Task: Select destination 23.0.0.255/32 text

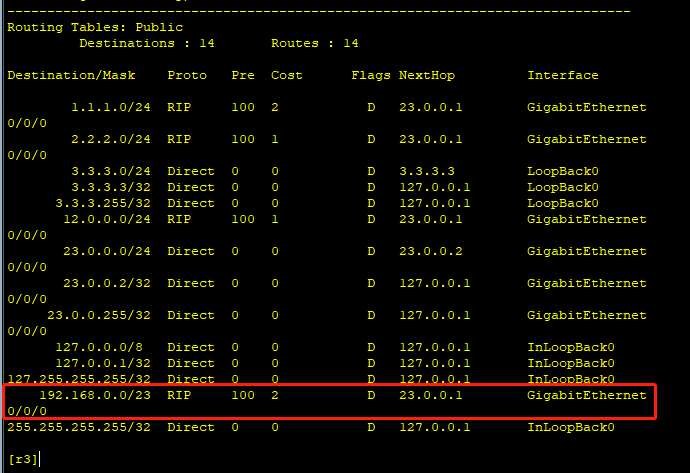Action: [99, 315]
